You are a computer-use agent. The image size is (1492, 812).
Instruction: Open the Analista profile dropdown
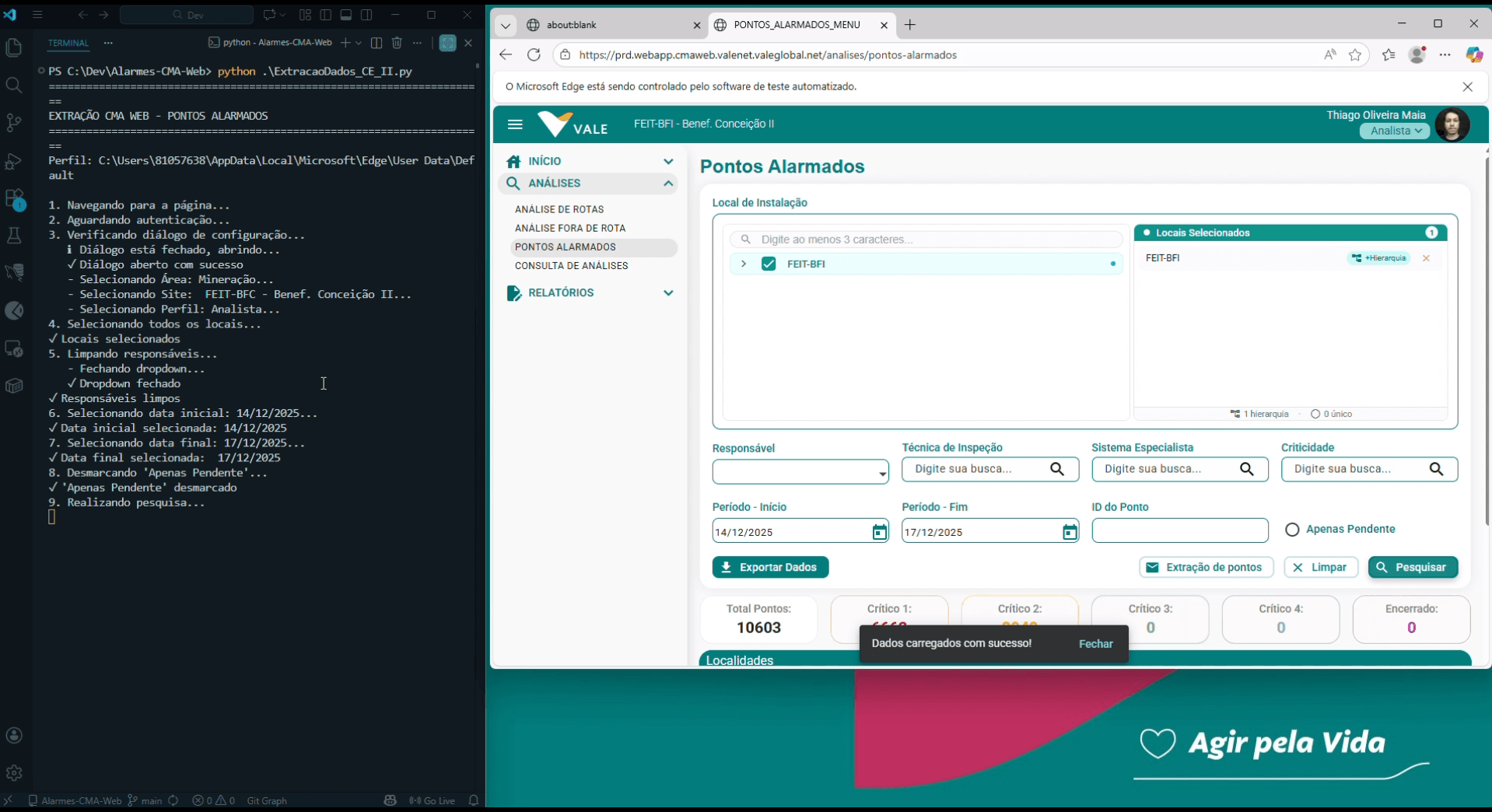tap(1396, 131)
